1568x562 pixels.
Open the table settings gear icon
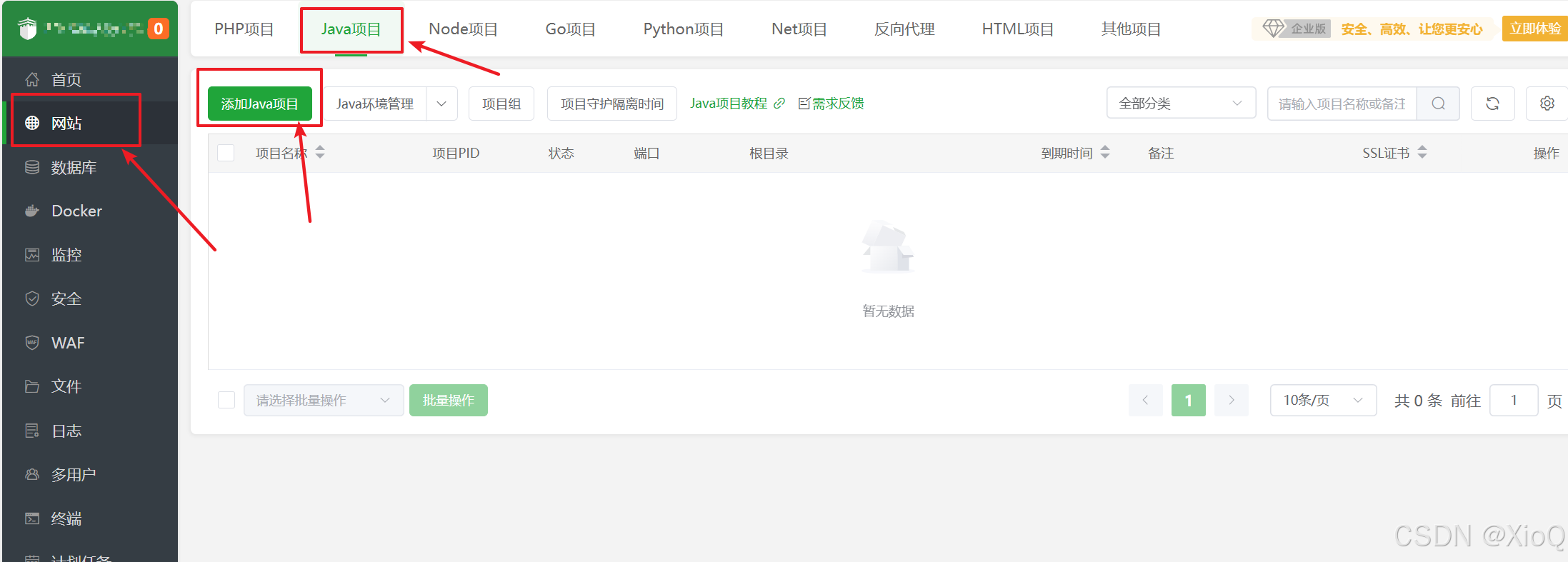pos(1547,104)
